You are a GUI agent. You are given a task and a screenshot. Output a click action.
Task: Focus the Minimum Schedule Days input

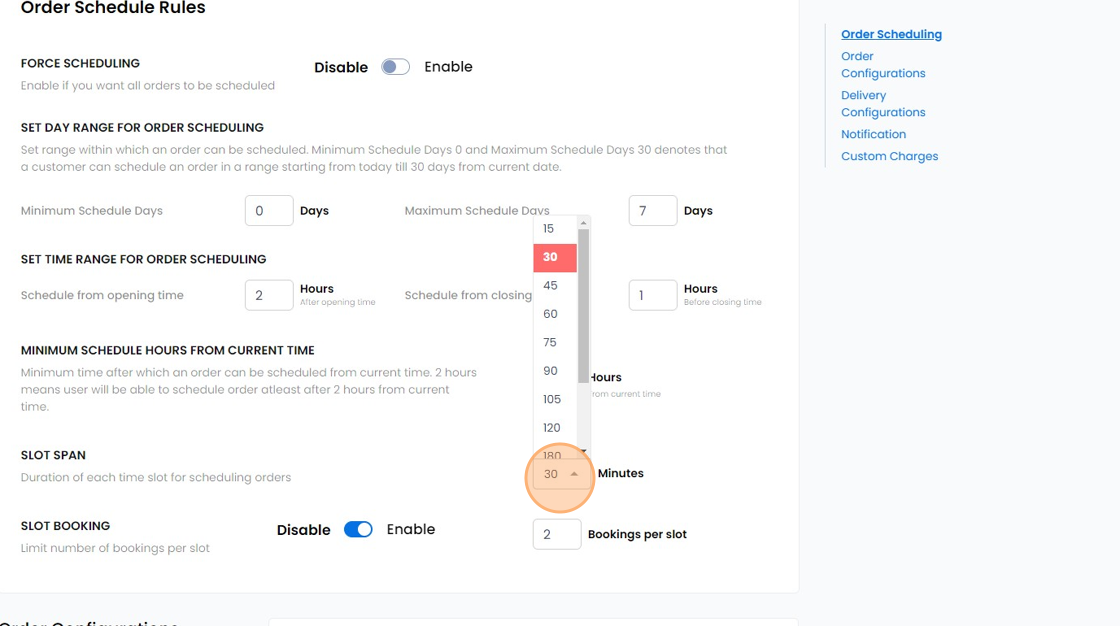[268, 211]
